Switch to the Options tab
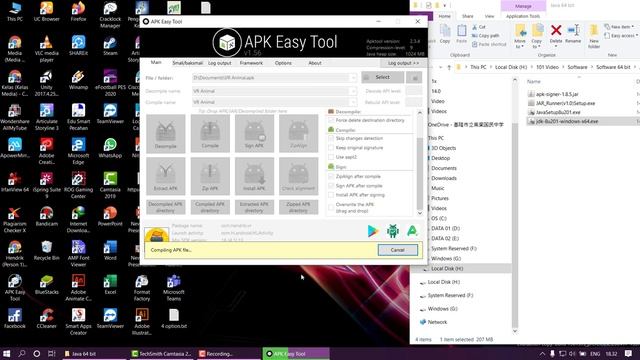The image size is (640, 360). tap(283, 63)
